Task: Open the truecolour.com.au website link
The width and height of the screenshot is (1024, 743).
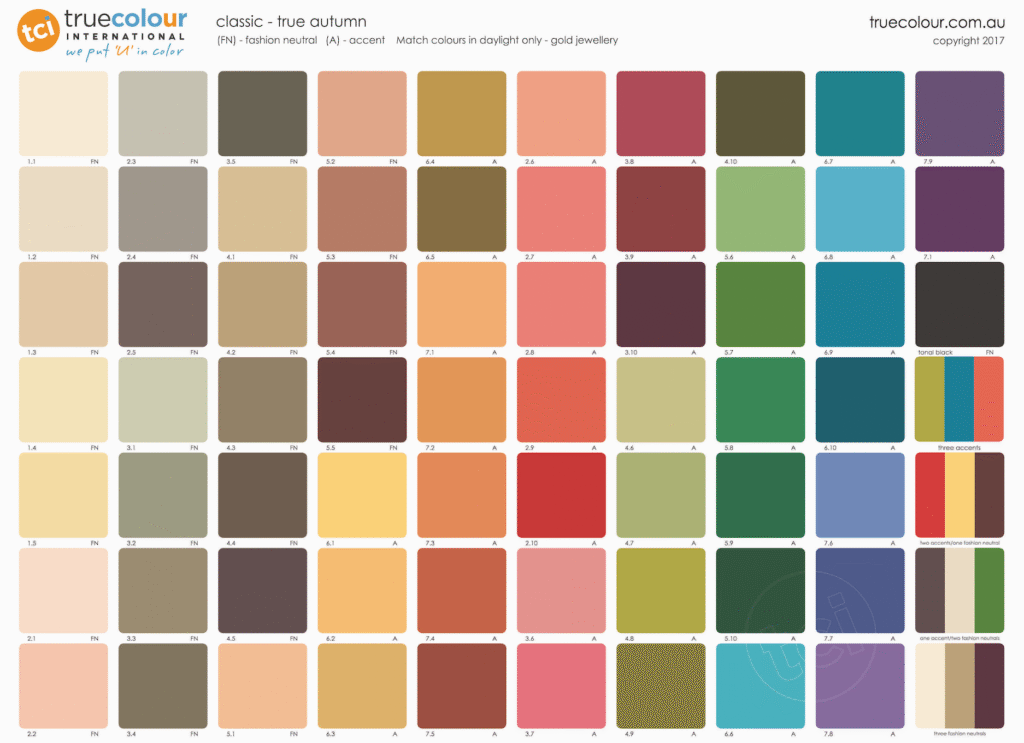Action: pos(936,22)
